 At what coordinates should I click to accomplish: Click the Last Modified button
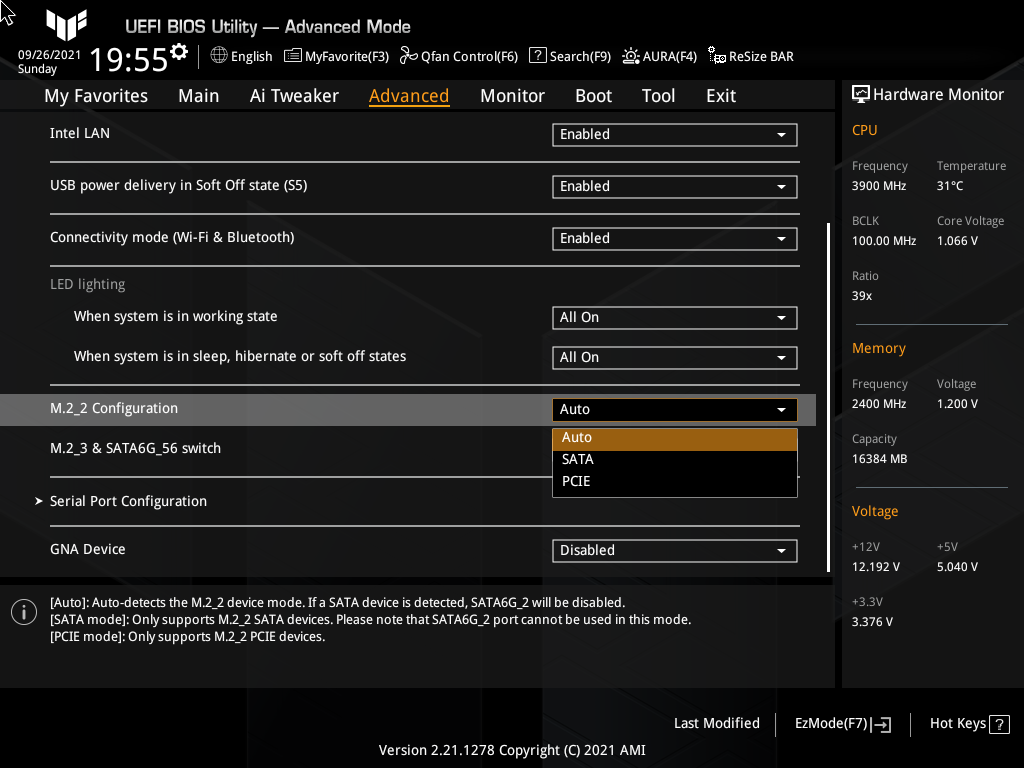pos(716,723)
